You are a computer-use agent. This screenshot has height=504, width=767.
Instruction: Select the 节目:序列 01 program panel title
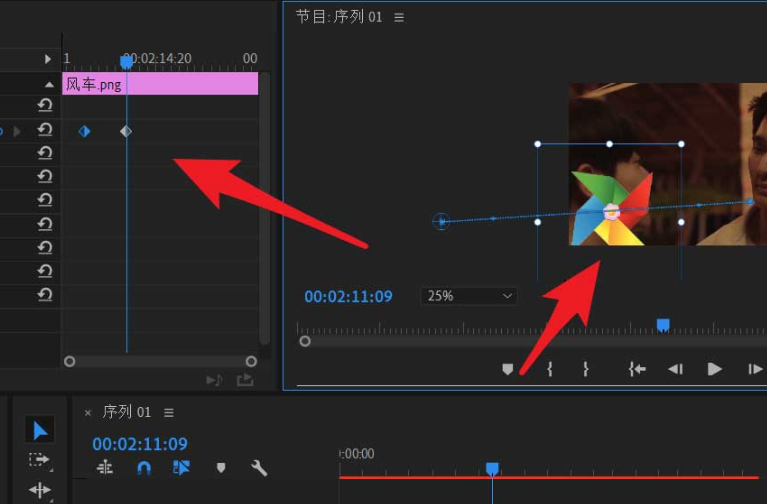(x=339, y=17)
